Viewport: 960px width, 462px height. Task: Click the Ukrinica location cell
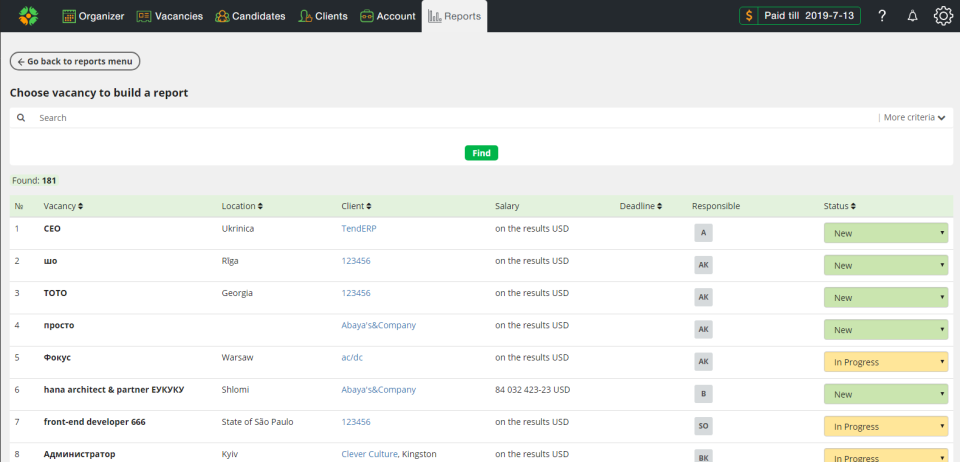click(238, 228)
